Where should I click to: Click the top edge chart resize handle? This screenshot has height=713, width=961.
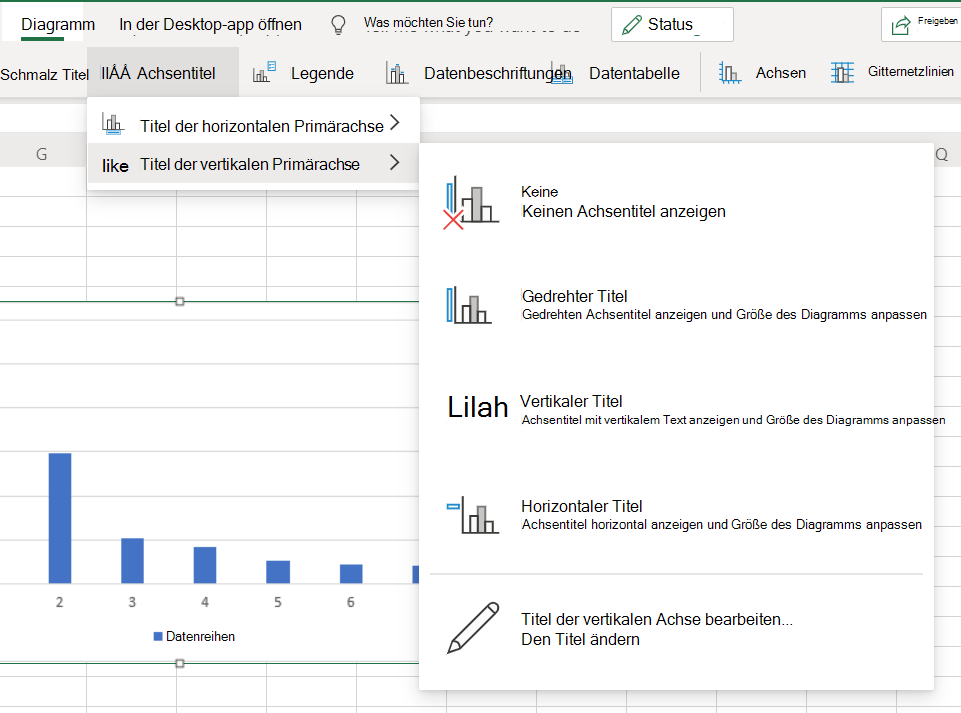tap(180, 301)
